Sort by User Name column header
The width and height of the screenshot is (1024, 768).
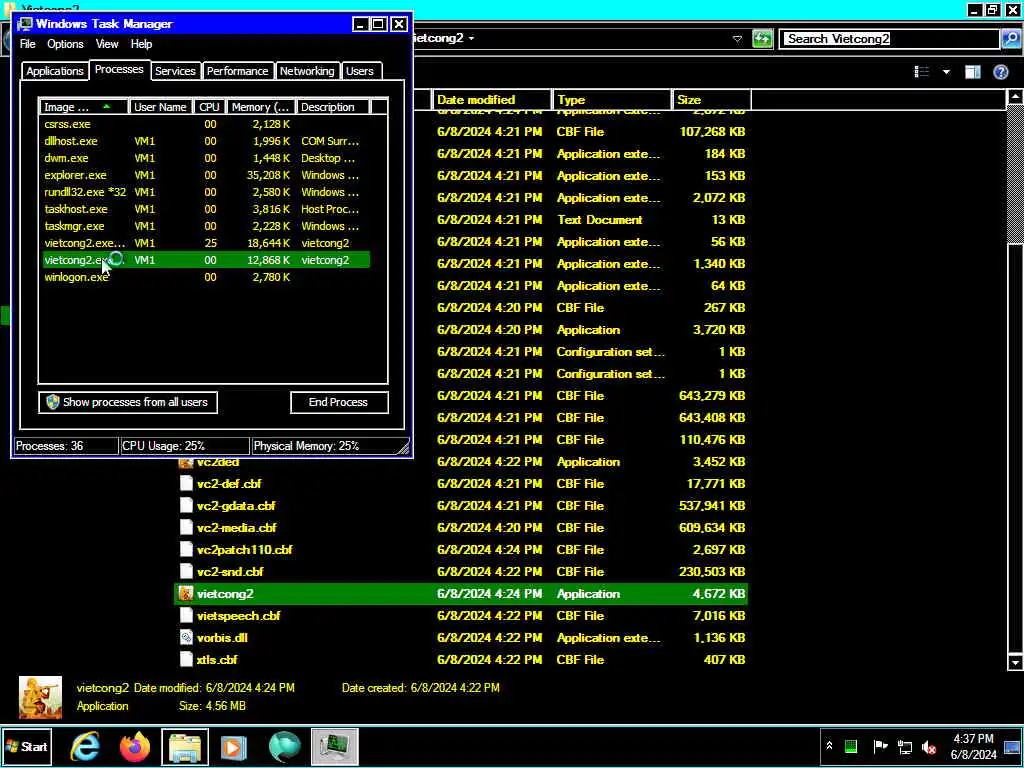tap(161, 107)
